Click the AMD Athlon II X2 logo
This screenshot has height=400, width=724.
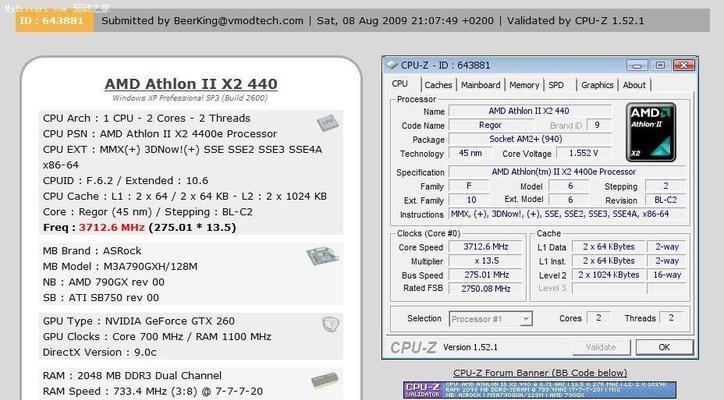click(651, 133)
